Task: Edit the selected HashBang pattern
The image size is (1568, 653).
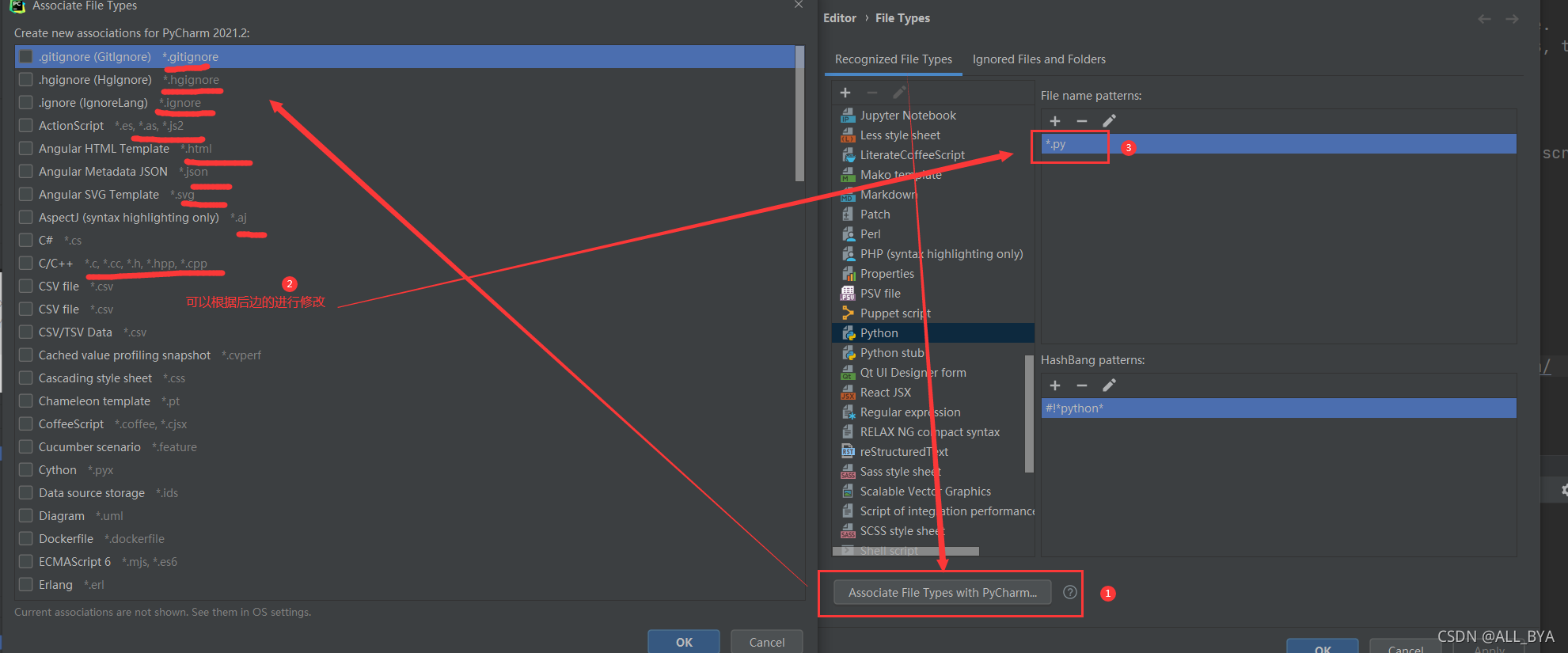Action: click(x=1109, y=385)
